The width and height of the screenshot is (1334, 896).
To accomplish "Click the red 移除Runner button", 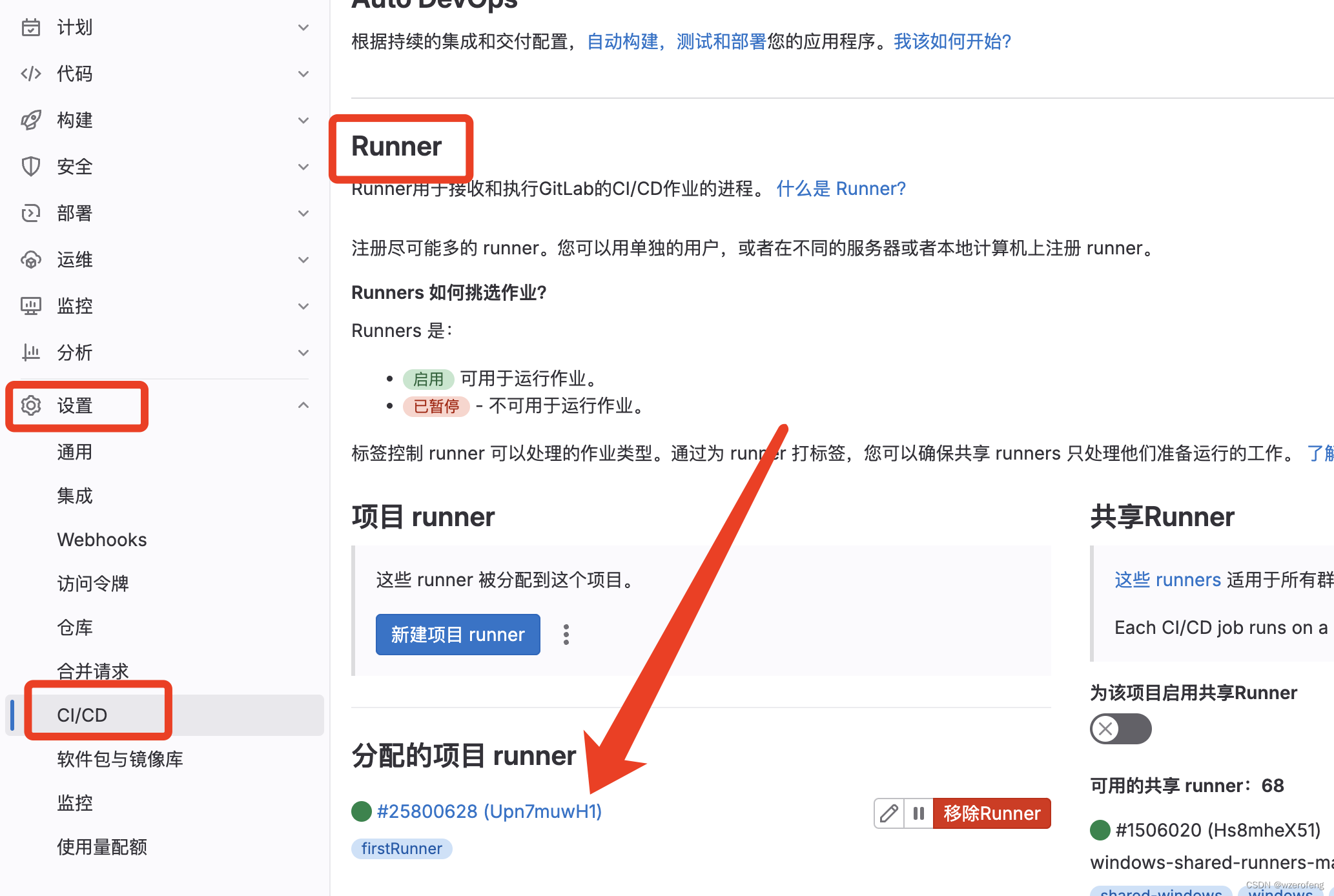I will [x=992, y=813].
